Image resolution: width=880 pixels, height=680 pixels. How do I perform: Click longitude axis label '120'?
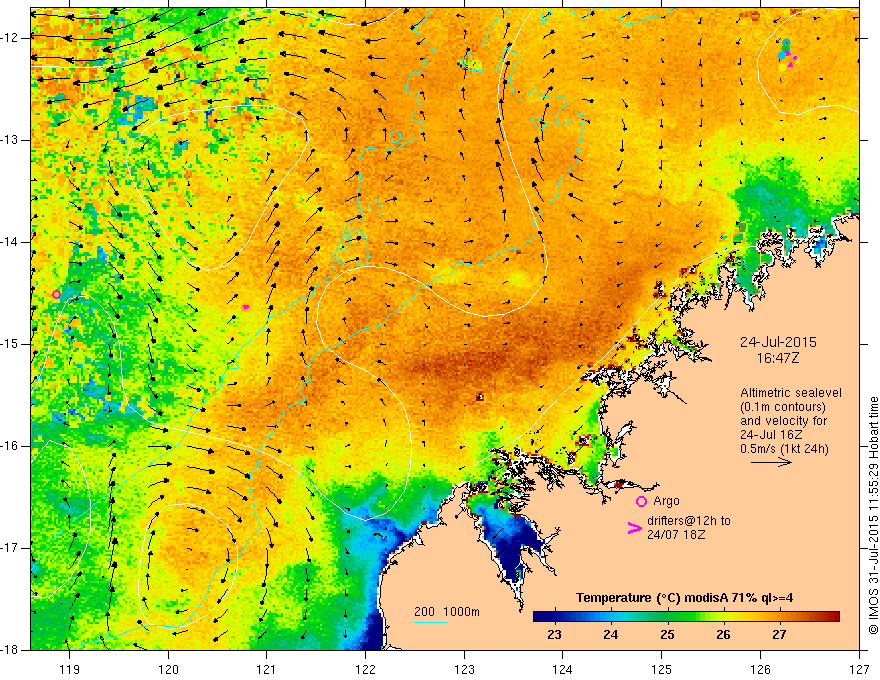[x=168, y=669]
